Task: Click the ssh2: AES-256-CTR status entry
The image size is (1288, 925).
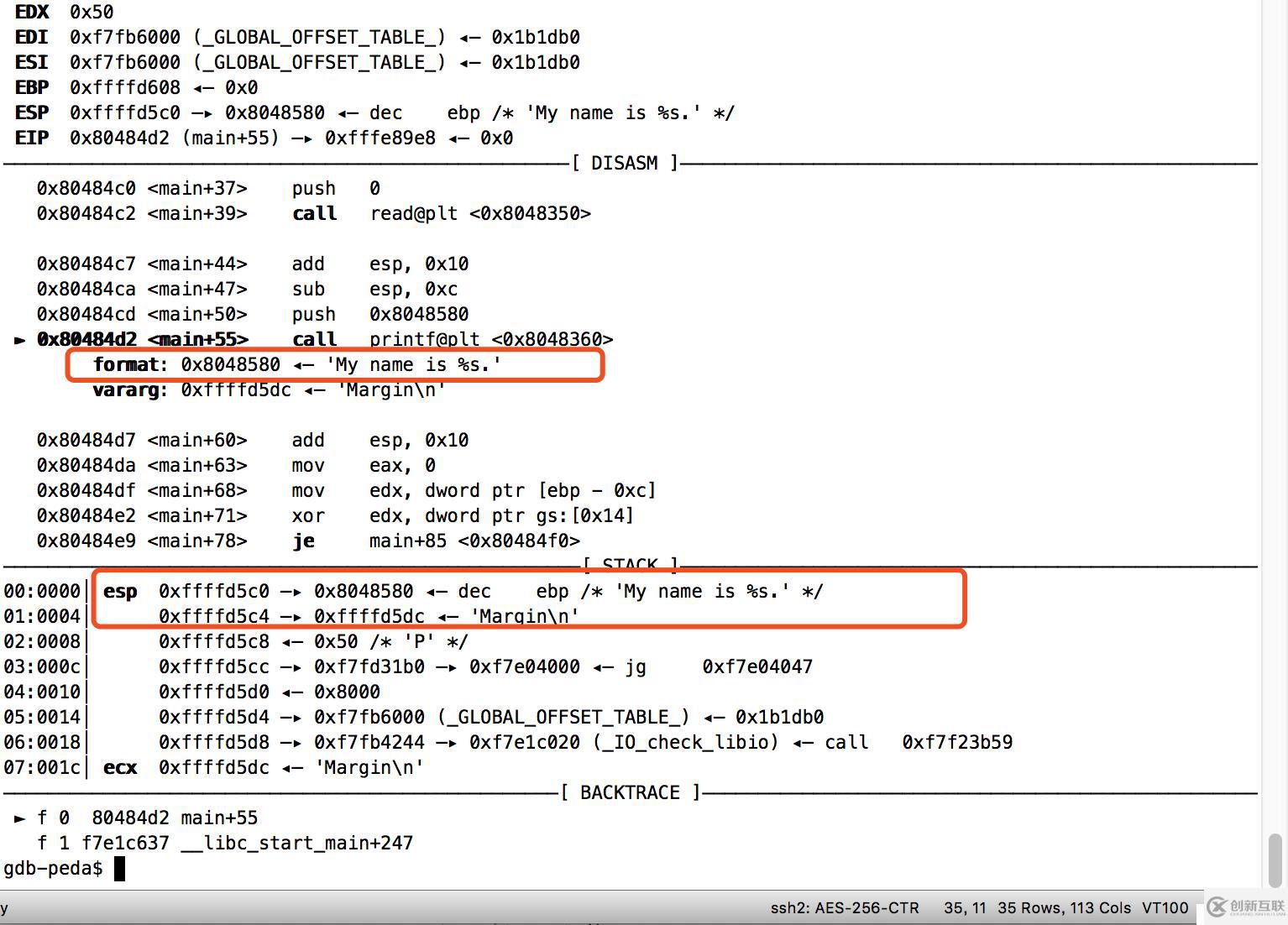Action: click(x=845, y=907)
